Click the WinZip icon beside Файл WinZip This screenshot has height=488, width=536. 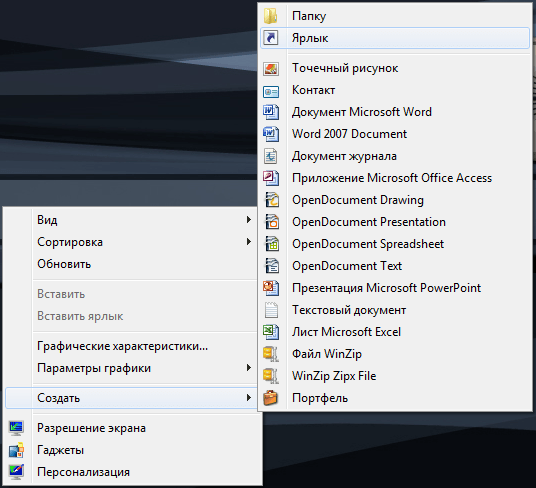pyautogui.click(x=271, y=354)
